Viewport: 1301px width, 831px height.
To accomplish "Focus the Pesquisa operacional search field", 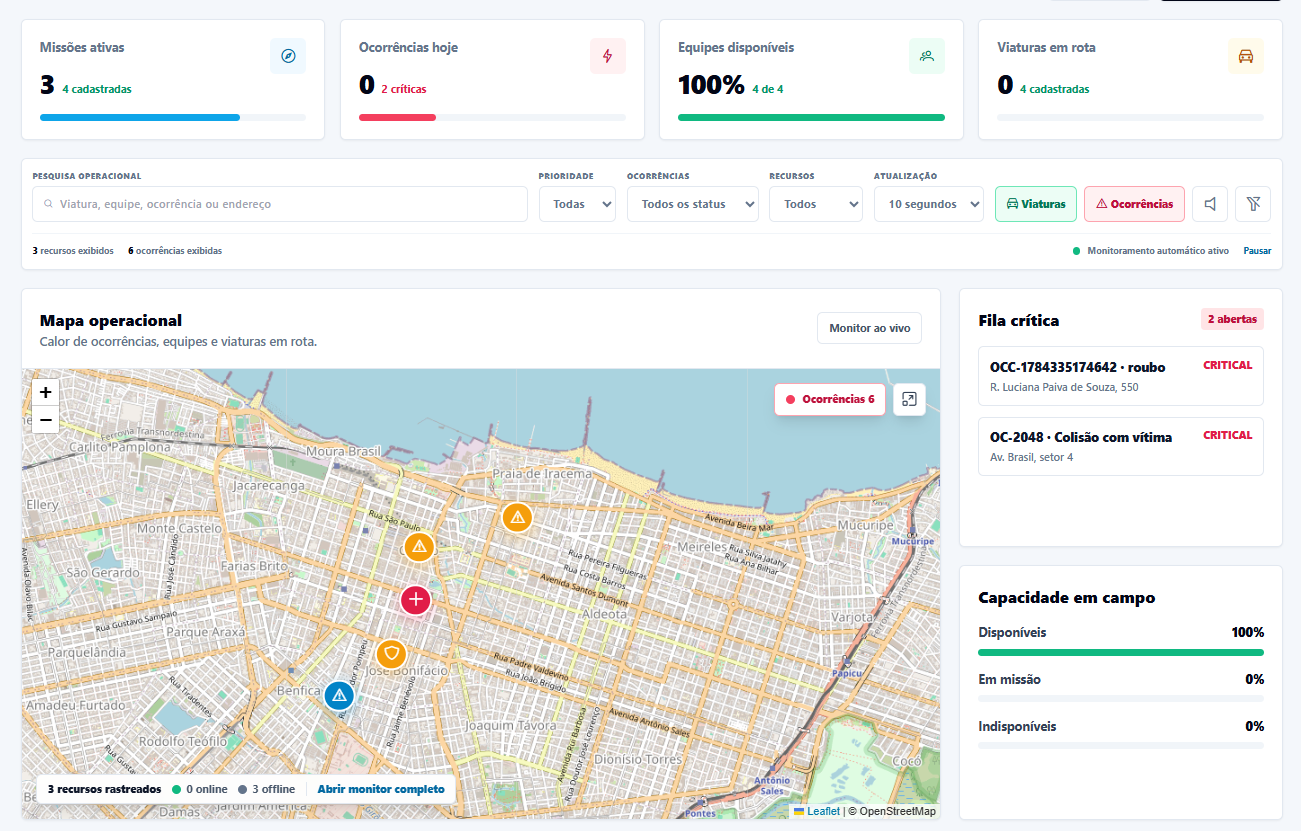I will click(280, 204).
